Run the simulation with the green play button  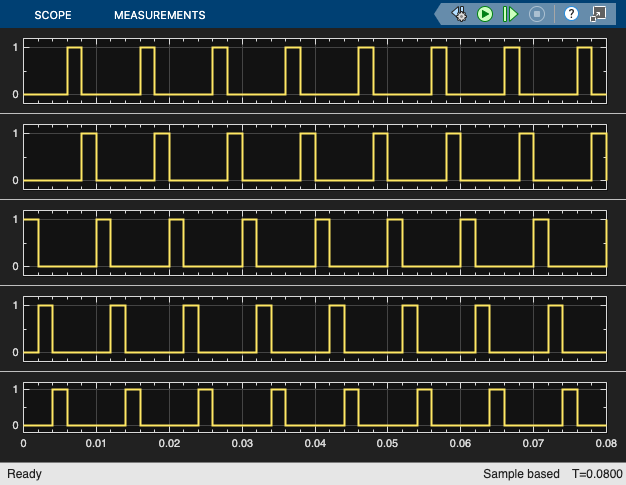[485, 14]
